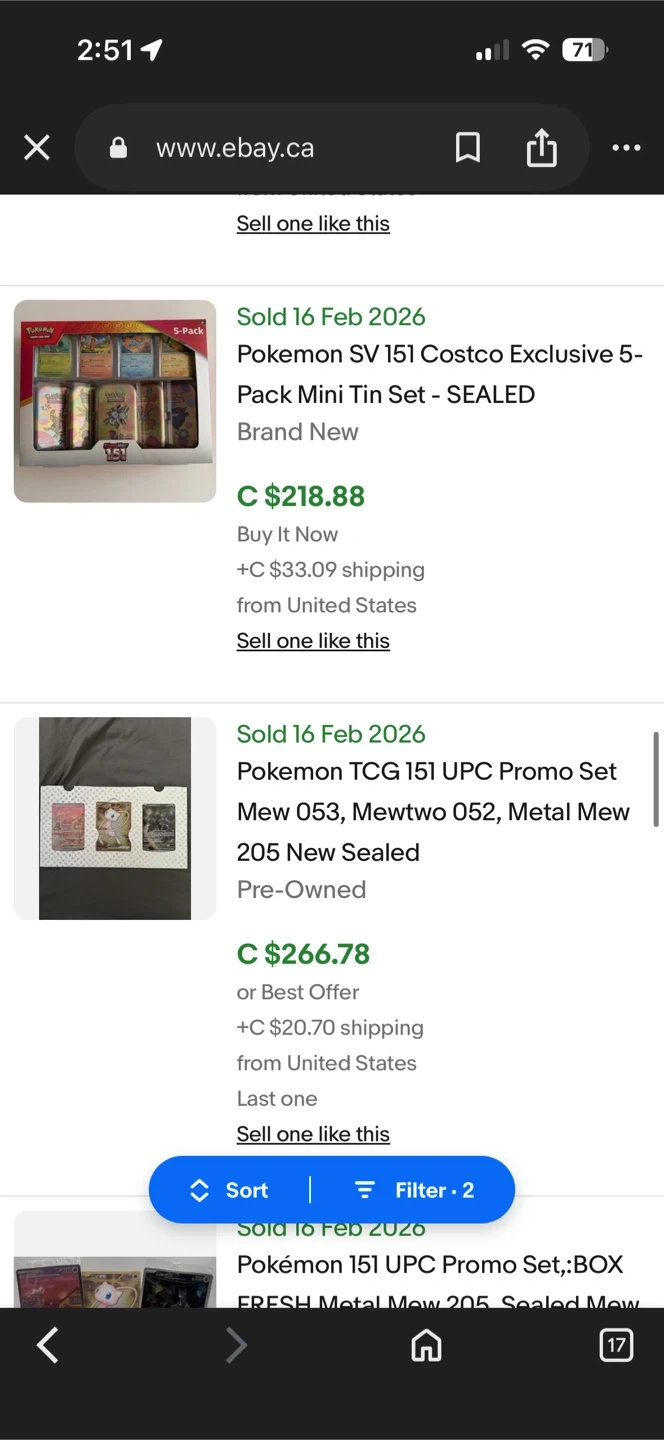Open the tab switcher showing 17 tabs

point(616,1345)
